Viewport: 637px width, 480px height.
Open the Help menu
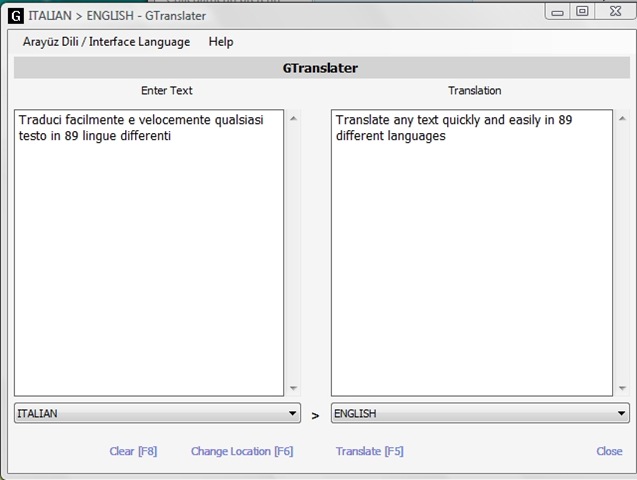(221, 42)
